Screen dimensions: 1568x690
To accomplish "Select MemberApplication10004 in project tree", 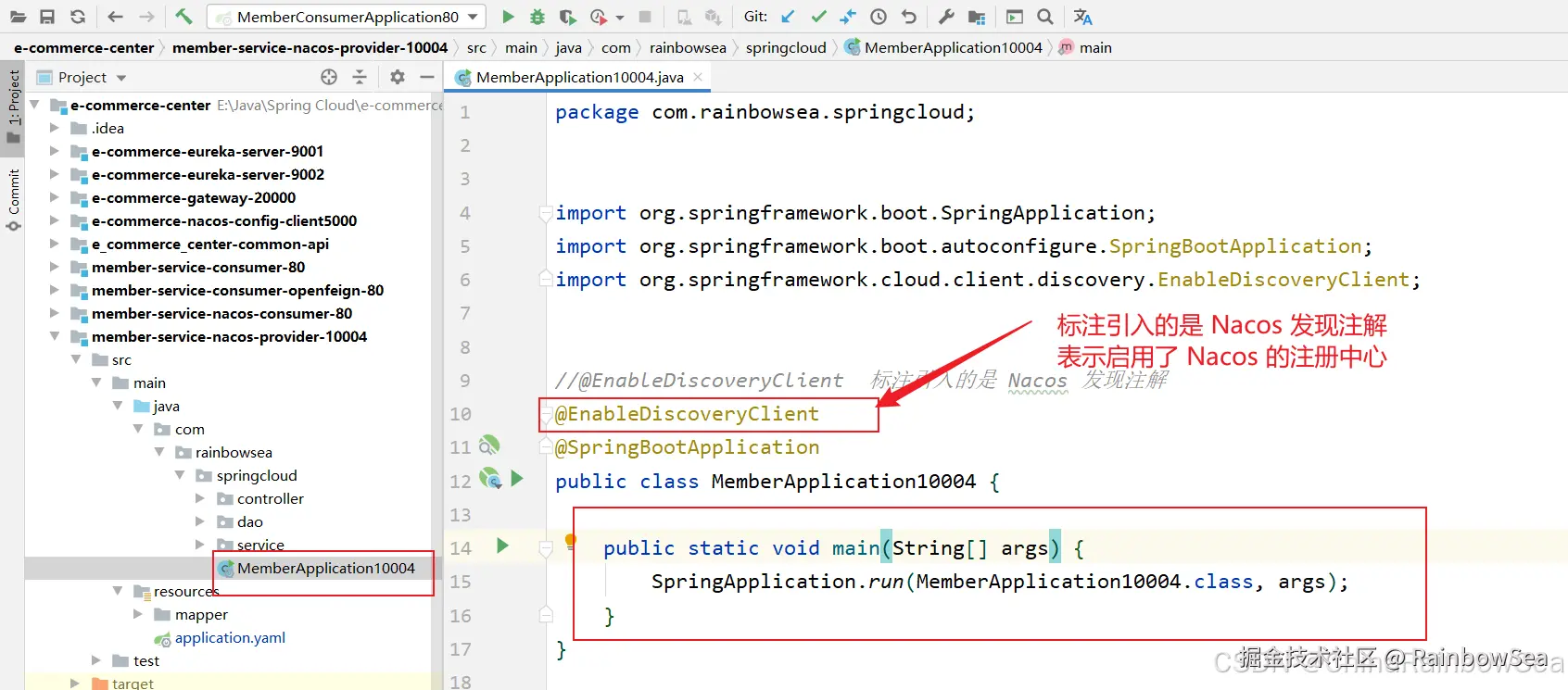I will 325,568.
